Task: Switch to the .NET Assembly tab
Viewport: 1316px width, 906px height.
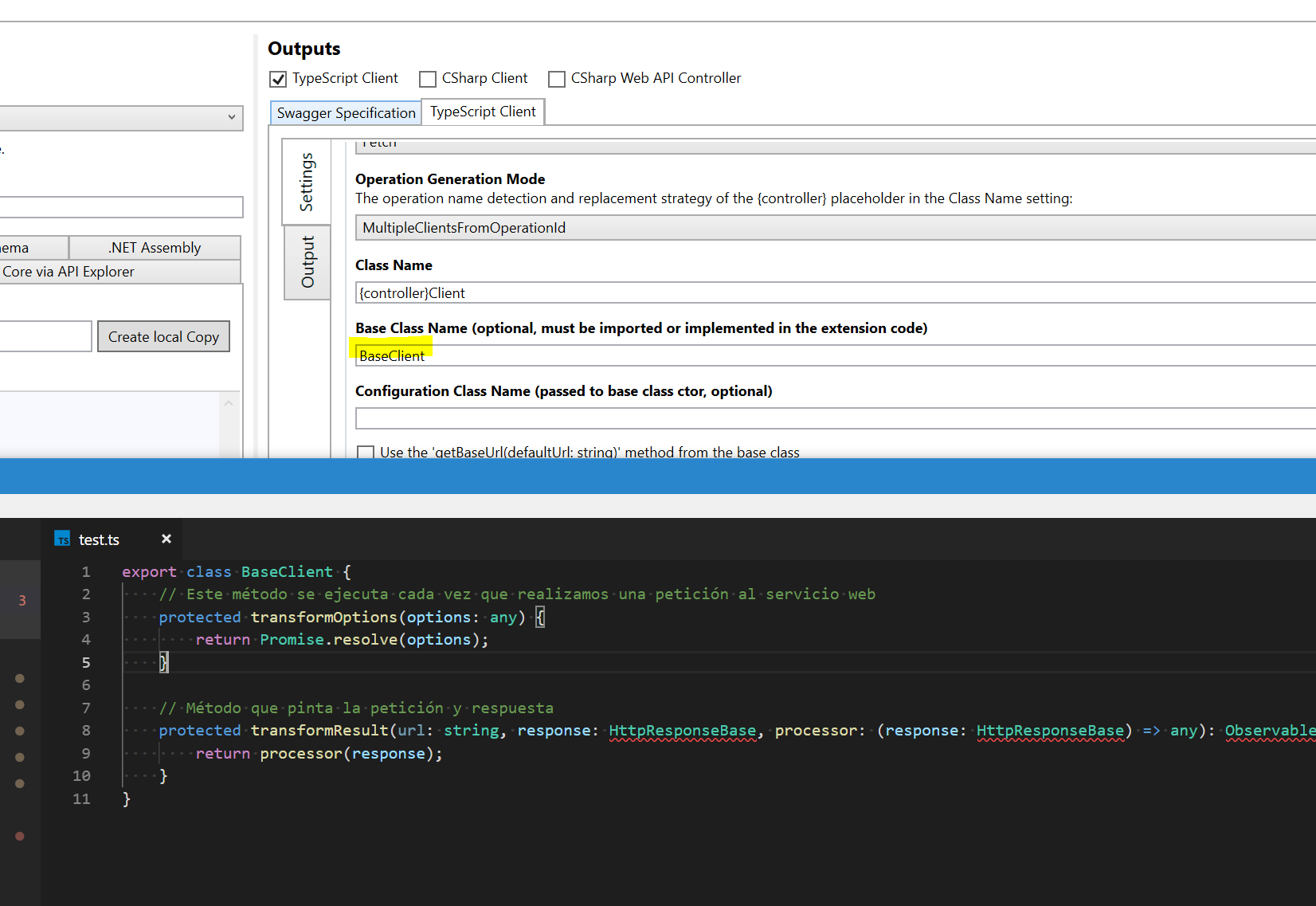Action: [x=155, y=247]
